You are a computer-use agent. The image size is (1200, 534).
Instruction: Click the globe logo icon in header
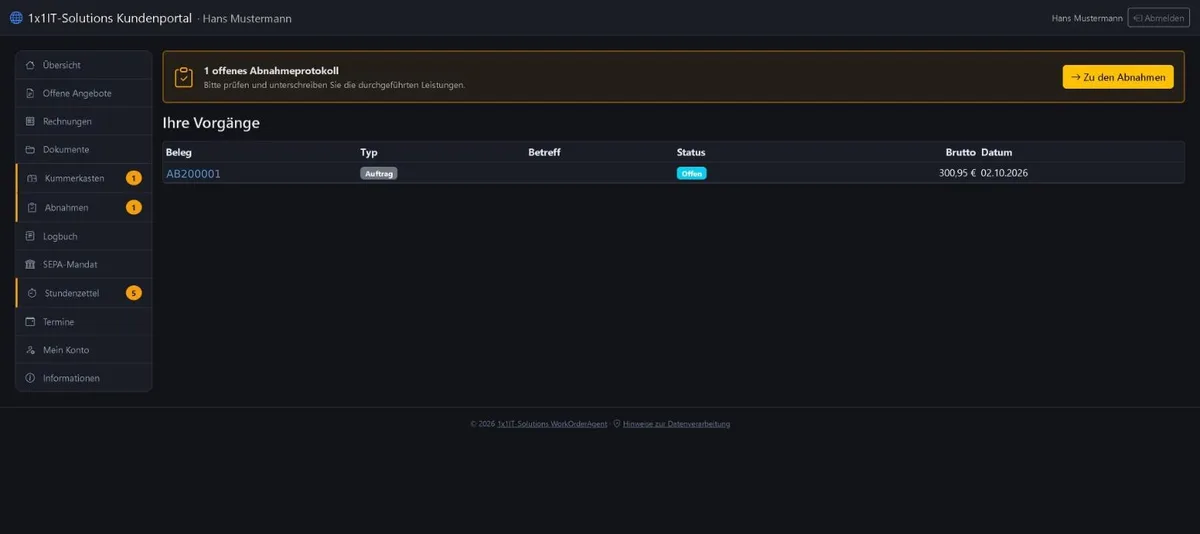[x=15, y=18]
